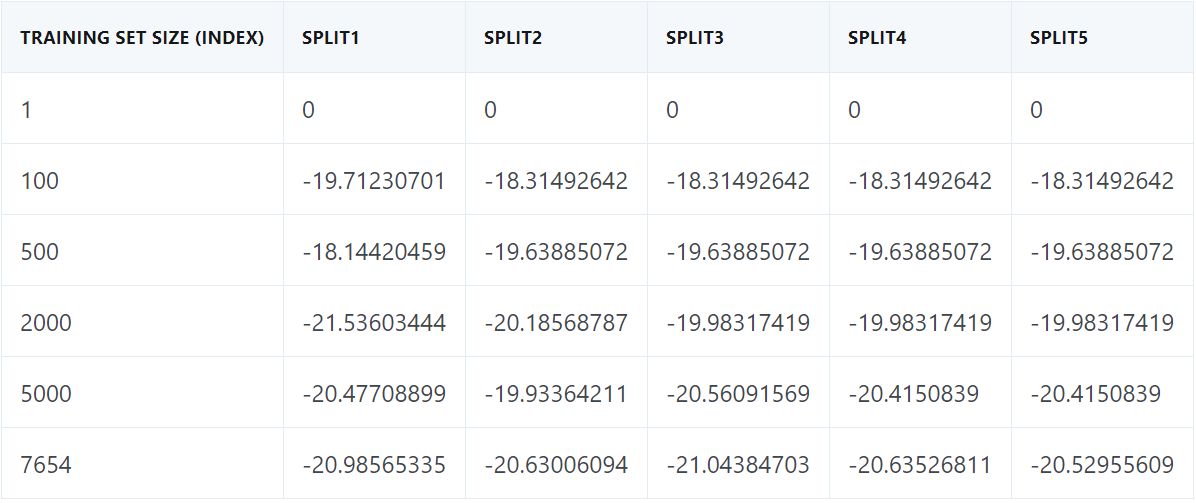1196x503 pixels.
Task: Click the cell showing -20.56091569
Action: click(738, 394)
